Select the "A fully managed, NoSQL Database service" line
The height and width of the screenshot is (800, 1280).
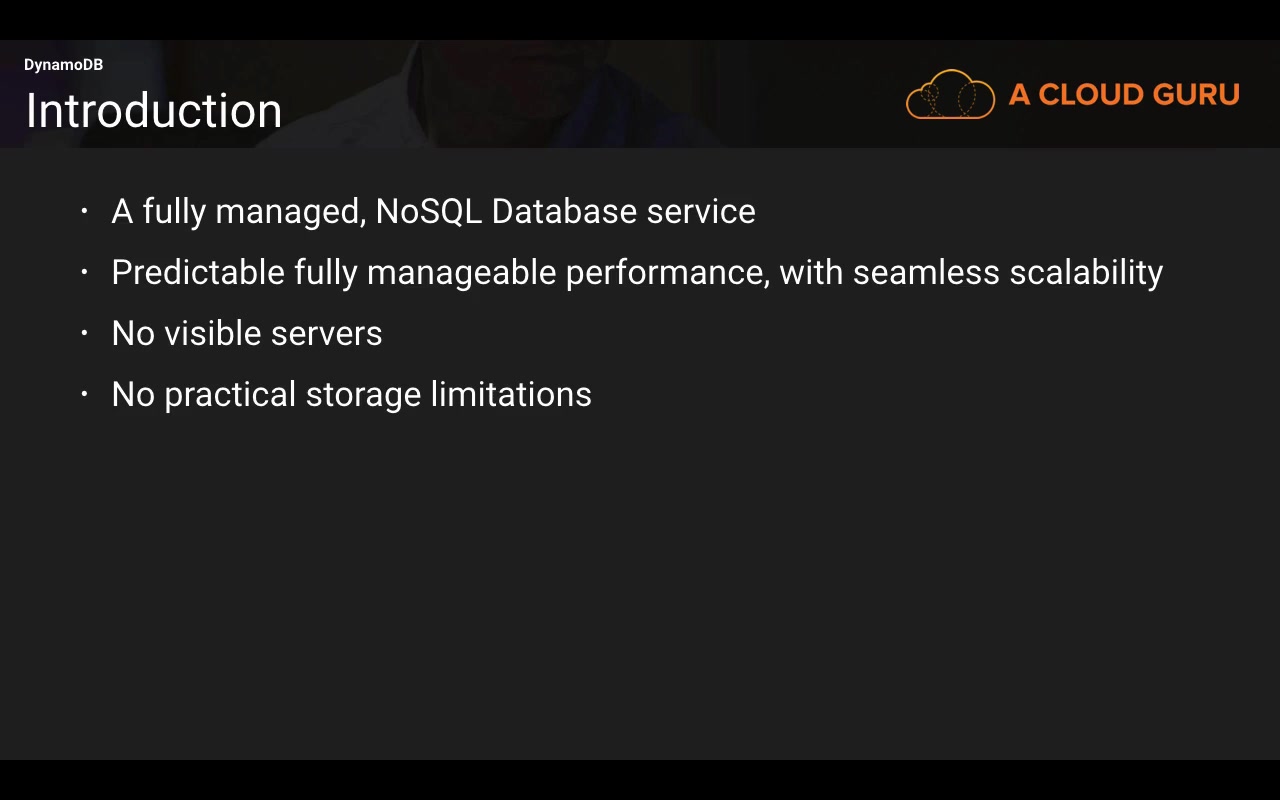(x=433, y=211)
